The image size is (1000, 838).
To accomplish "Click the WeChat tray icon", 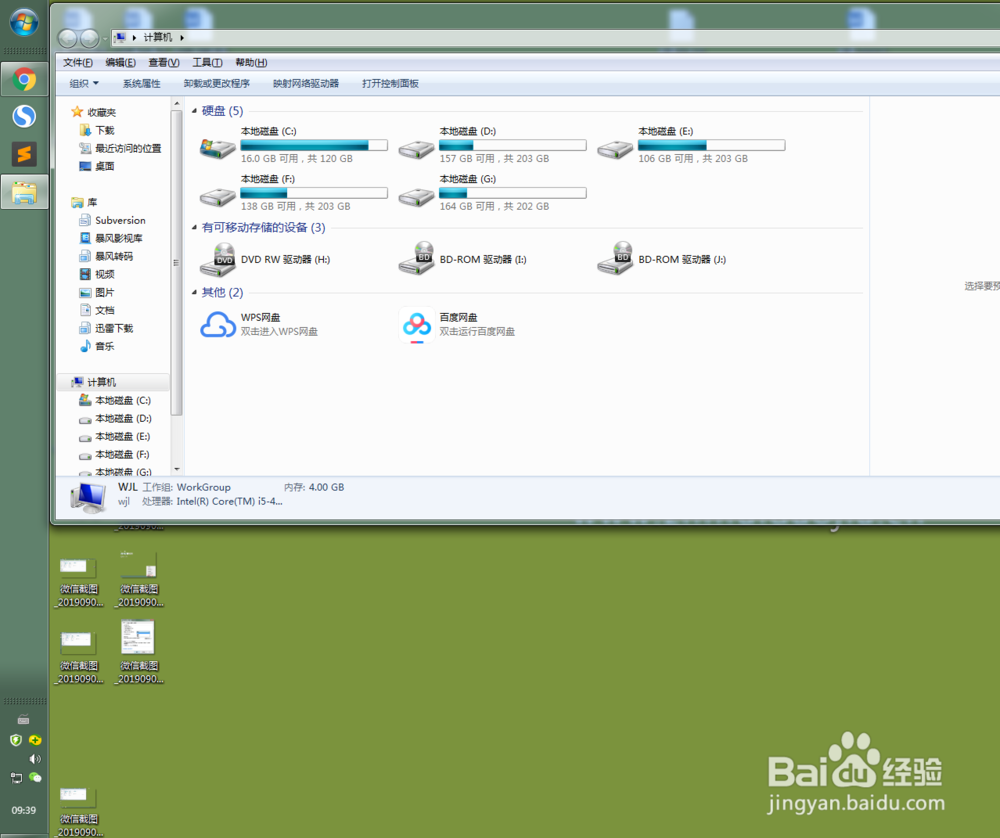I will [x=36, y=777].
